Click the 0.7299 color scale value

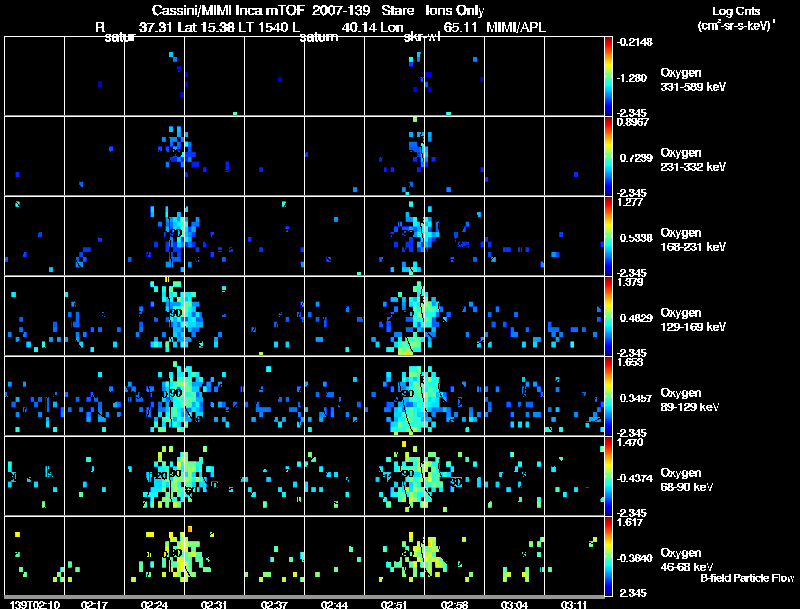pyautogui.click(x=636, y=158)
